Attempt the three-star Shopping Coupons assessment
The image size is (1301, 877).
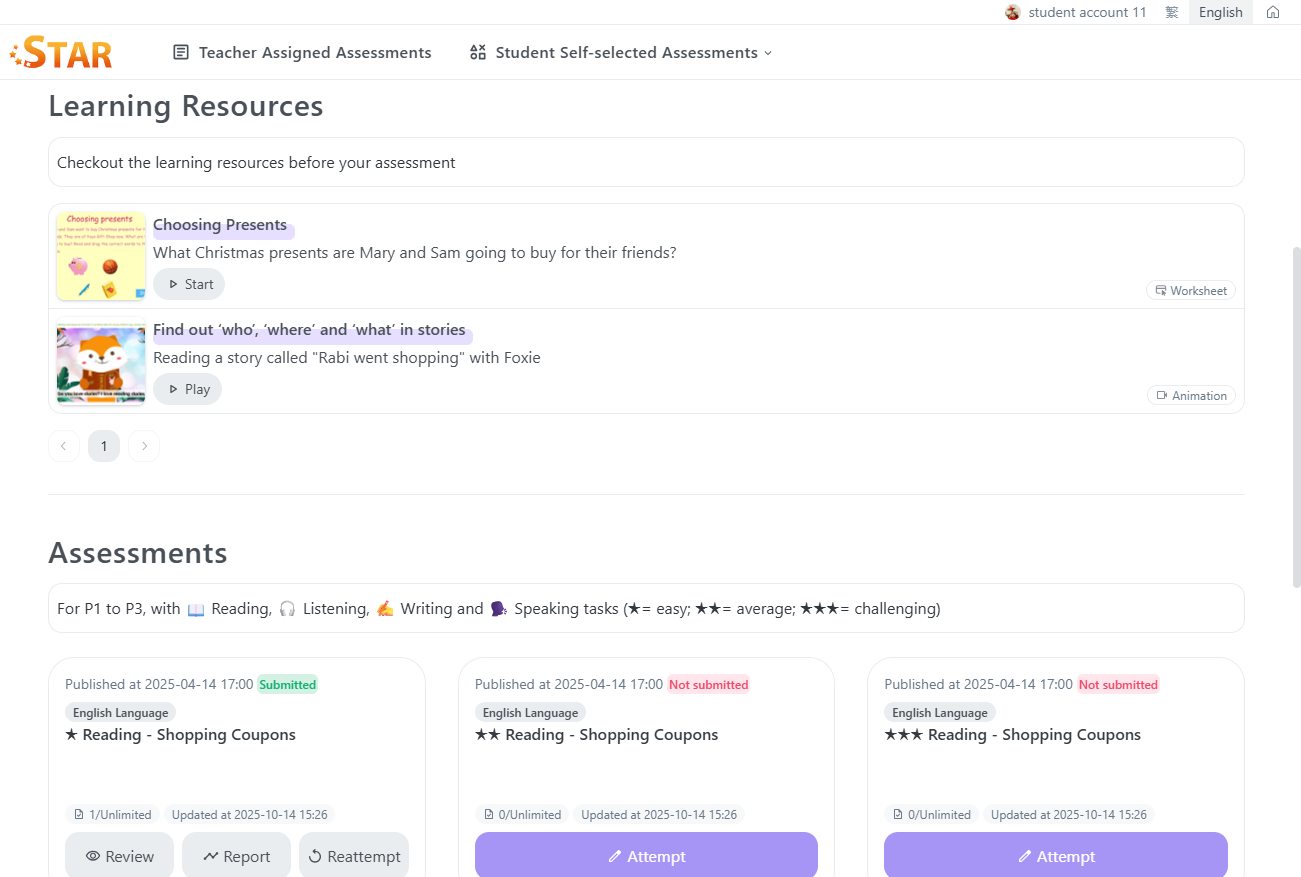click(x=1055, y=856)
